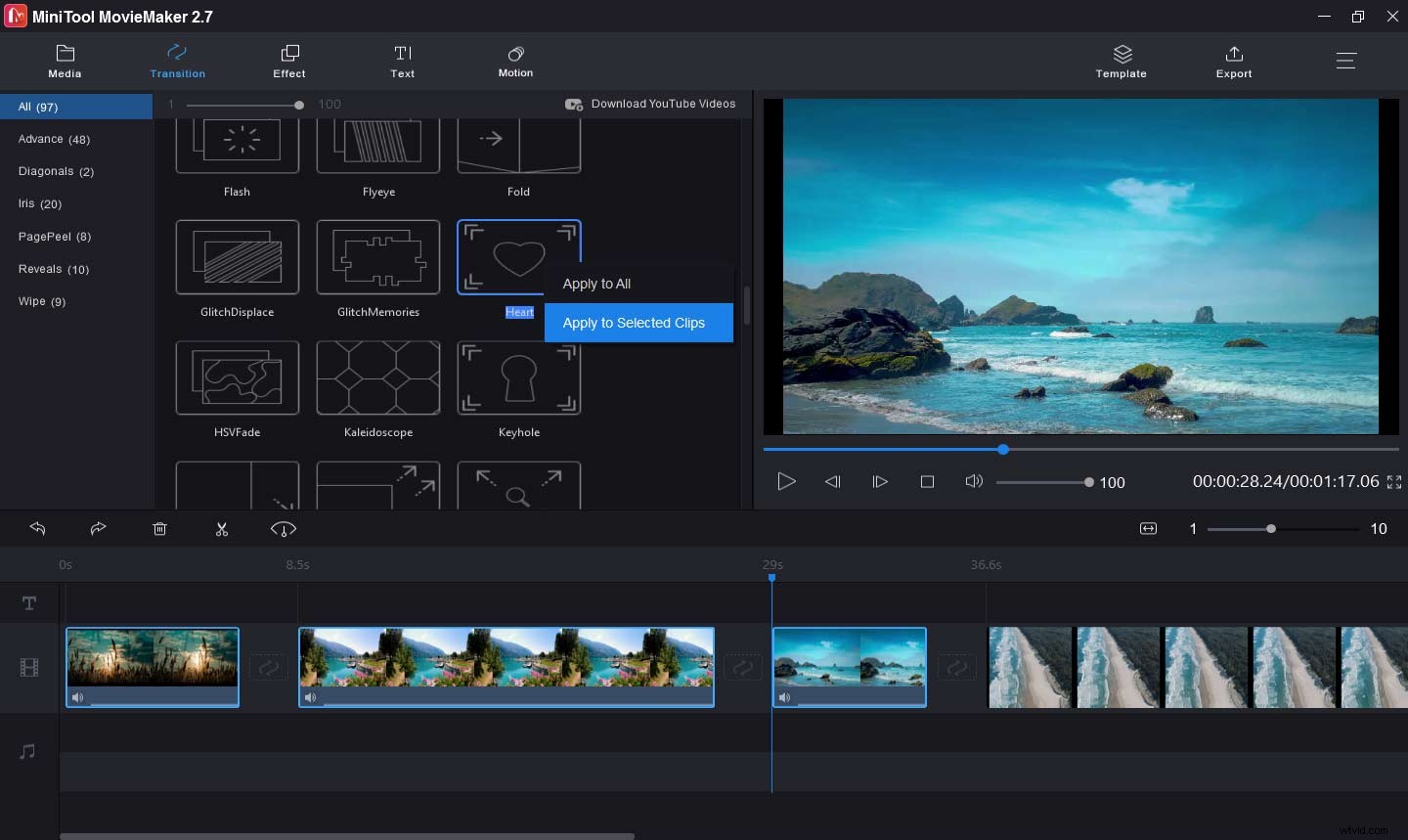Open the Template panel
The height and width of the screenshot is (840, 1408).
[x=1121, y=61]
